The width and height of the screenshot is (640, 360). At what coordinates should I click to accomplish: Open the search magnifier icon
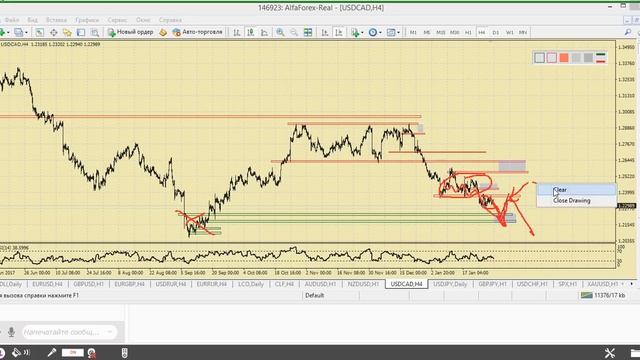628,32
